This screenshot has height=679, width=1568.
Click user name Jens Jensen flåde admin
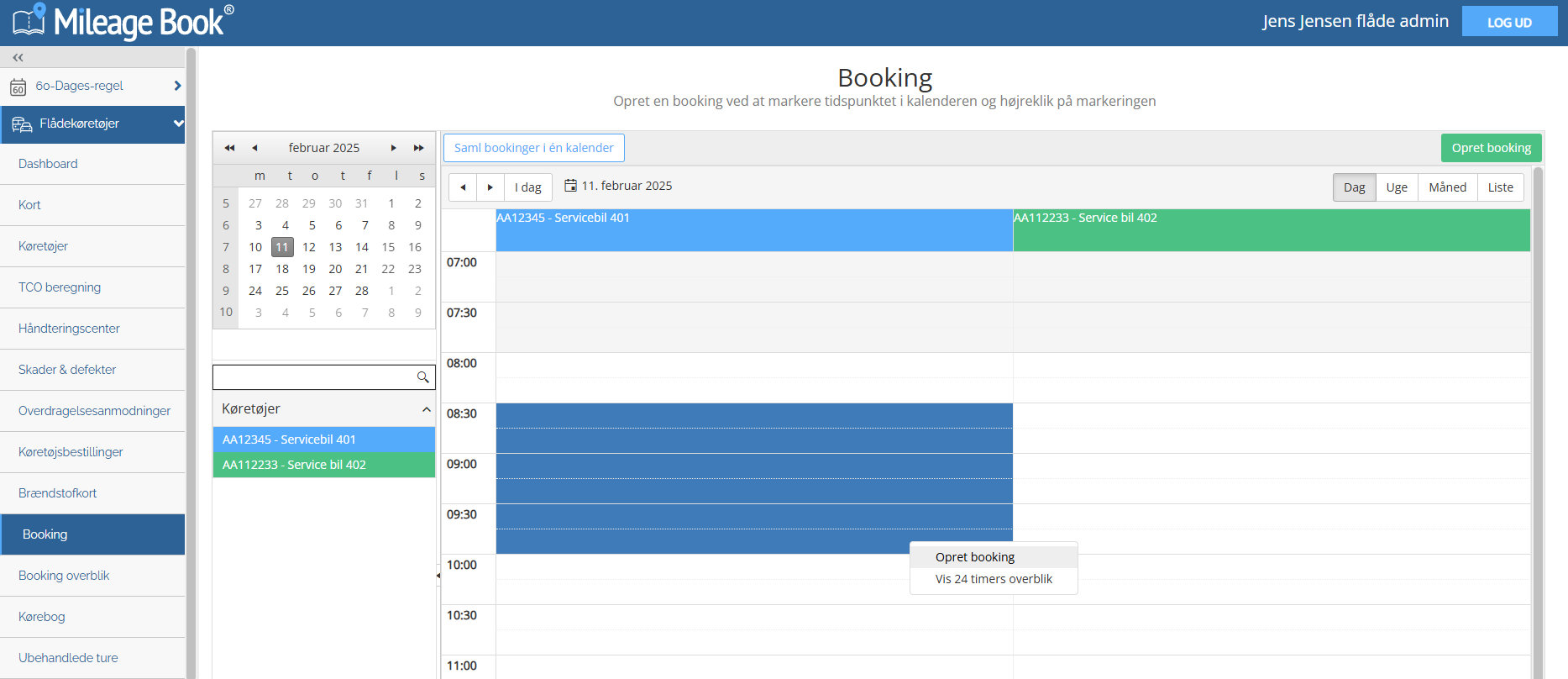(1356, 21)
